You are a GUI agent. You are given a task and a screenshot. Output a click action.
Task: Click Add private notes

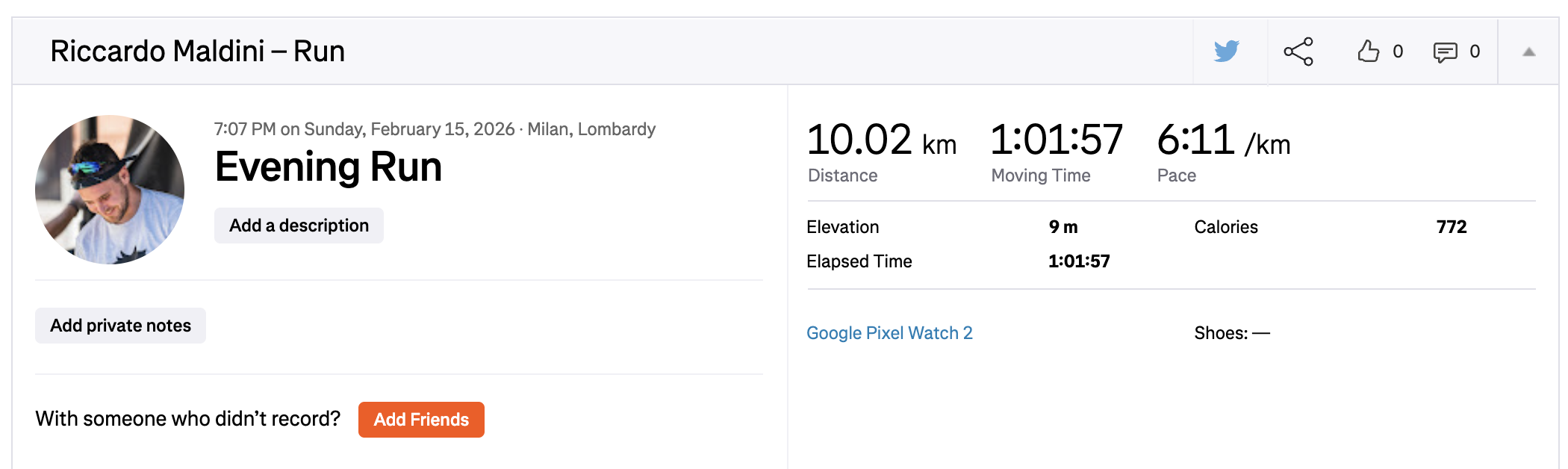tap(120, 325)
